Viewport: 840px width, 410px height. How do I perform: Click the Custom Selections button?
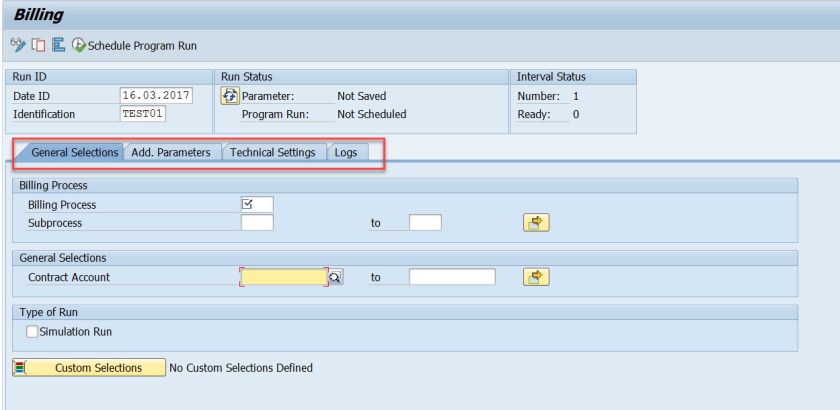tap(89, 368)
